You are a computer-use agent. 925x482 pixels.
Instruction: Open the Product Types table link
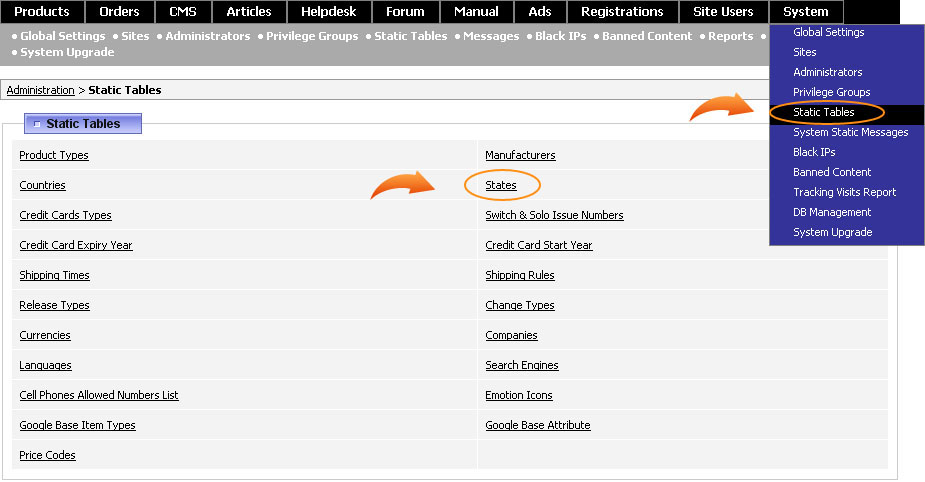pyautogui.click(x=54, y=155)
